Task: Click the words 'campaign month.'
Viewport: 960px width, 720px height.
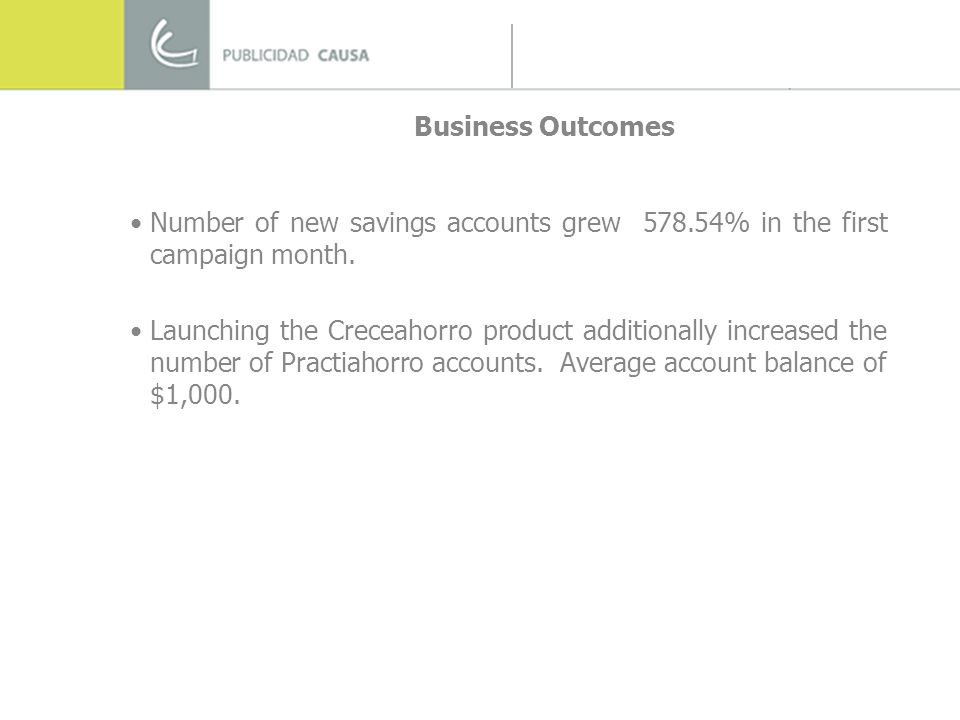Action: coord(252,255)
